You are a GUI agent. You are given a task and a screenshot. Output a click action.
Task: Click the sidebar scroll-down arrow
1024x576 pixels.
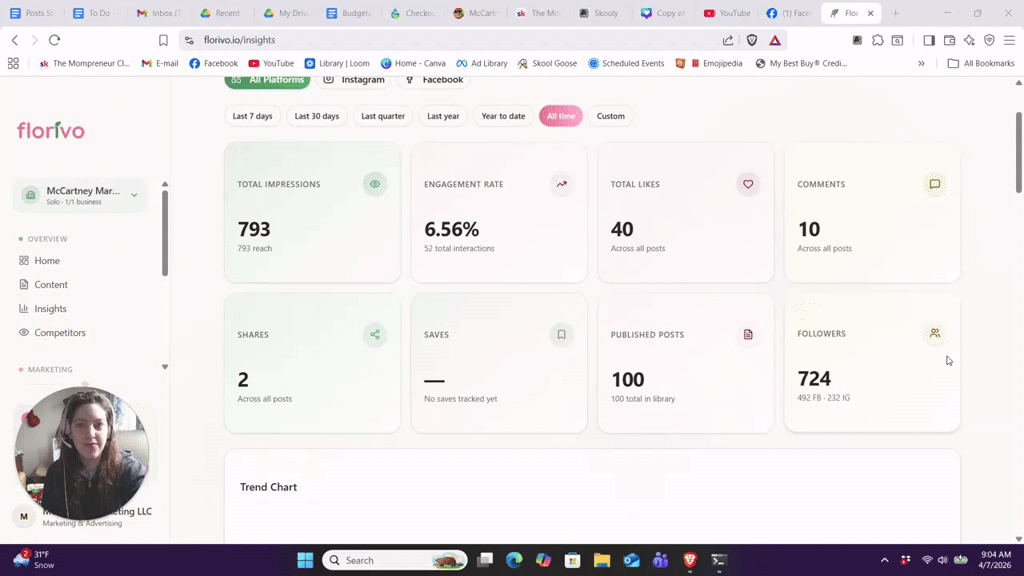coord(165,367)
